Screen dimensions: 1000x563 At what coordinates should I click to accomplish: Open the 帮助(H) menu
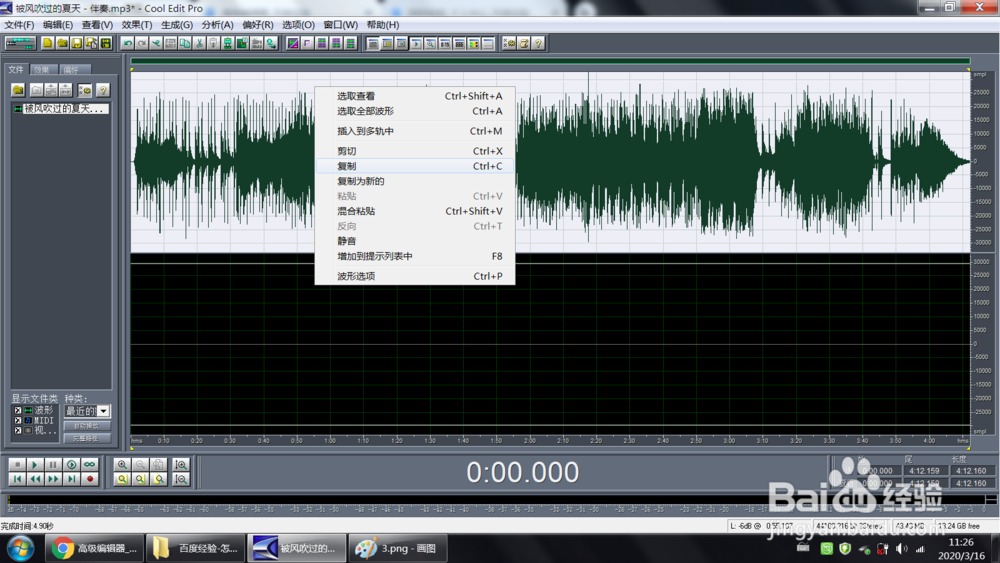(383, 25)
